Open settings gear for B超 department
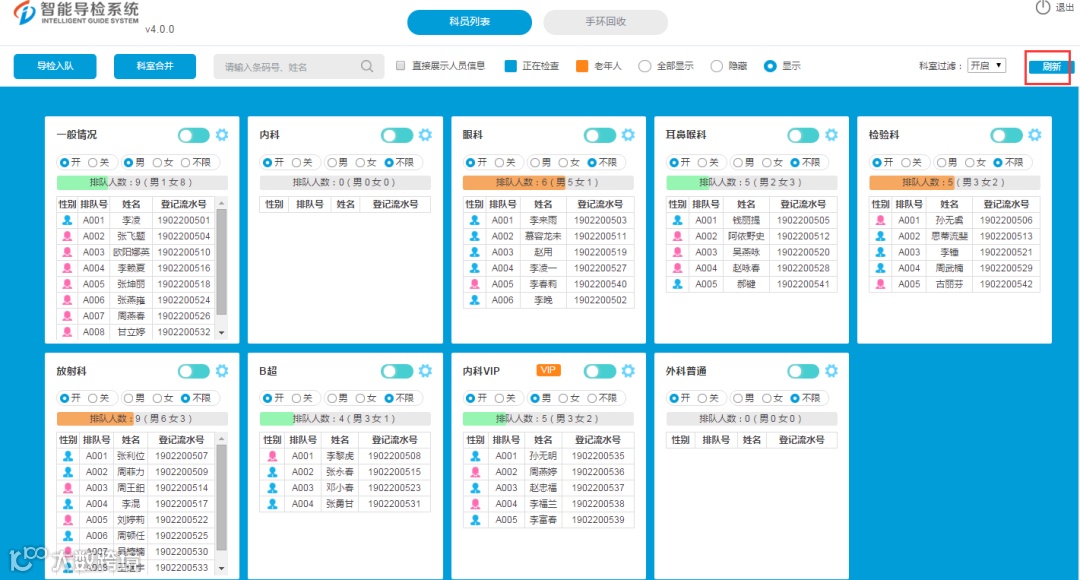The height and width of the screenshot is (580, 1080). (x=425, y=371)
